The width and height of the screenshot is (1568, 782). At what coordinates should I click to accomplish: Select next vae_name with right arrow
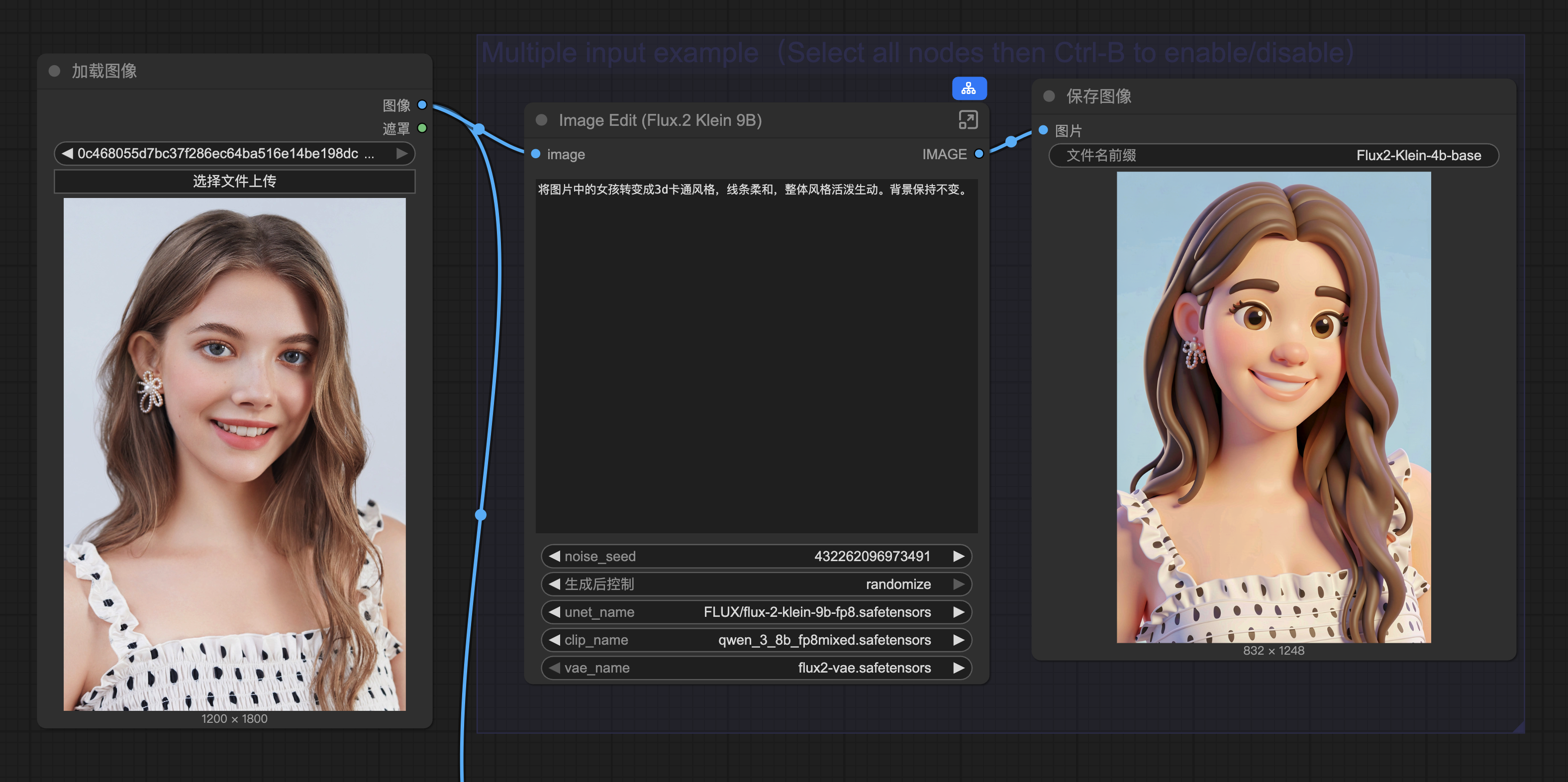pos(958,668)
